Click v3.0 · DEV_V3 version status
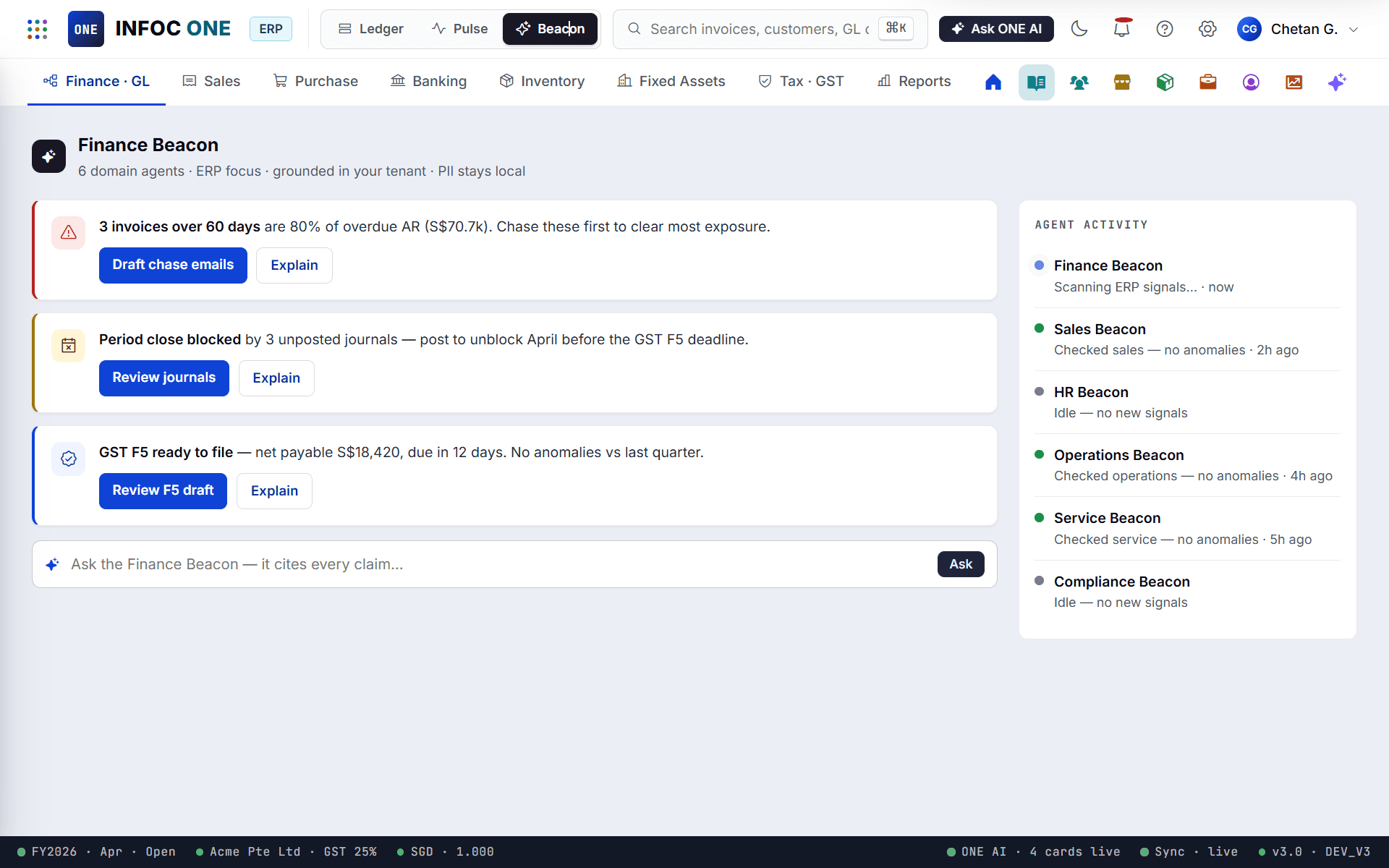 coord(1314,852)
